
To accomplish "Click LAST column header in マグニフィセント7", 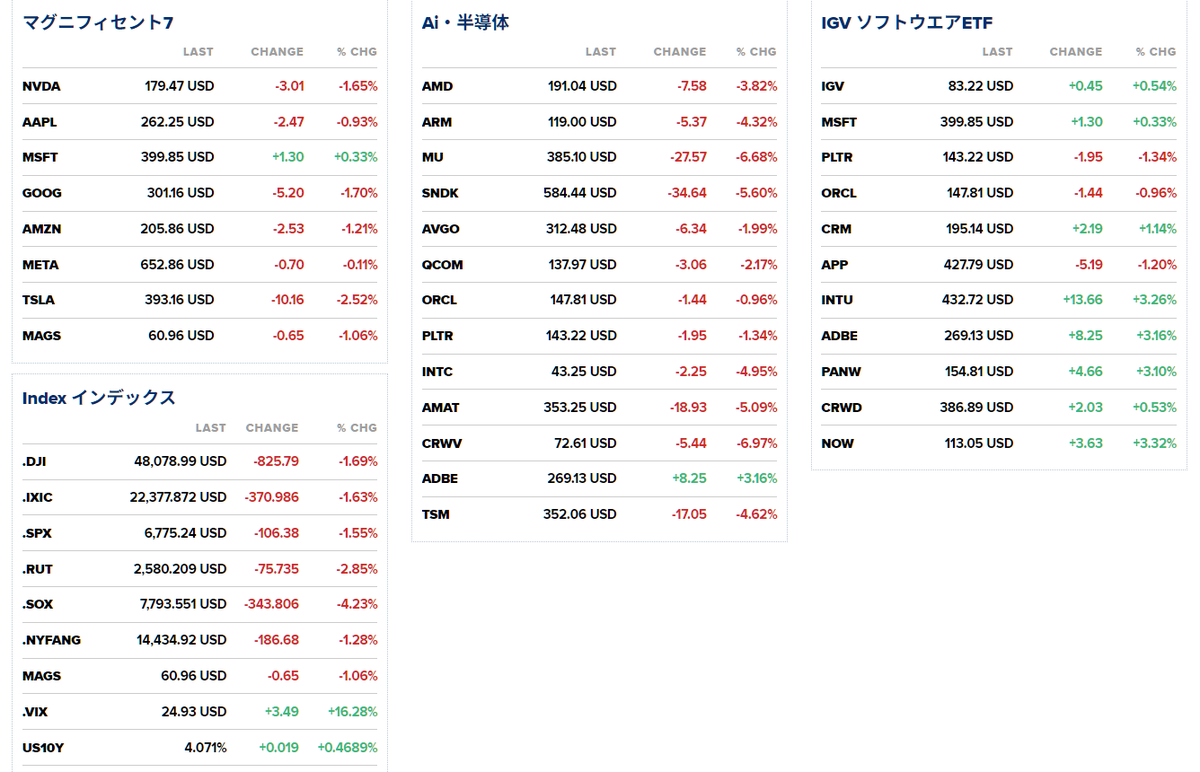I will click(198, 52).
